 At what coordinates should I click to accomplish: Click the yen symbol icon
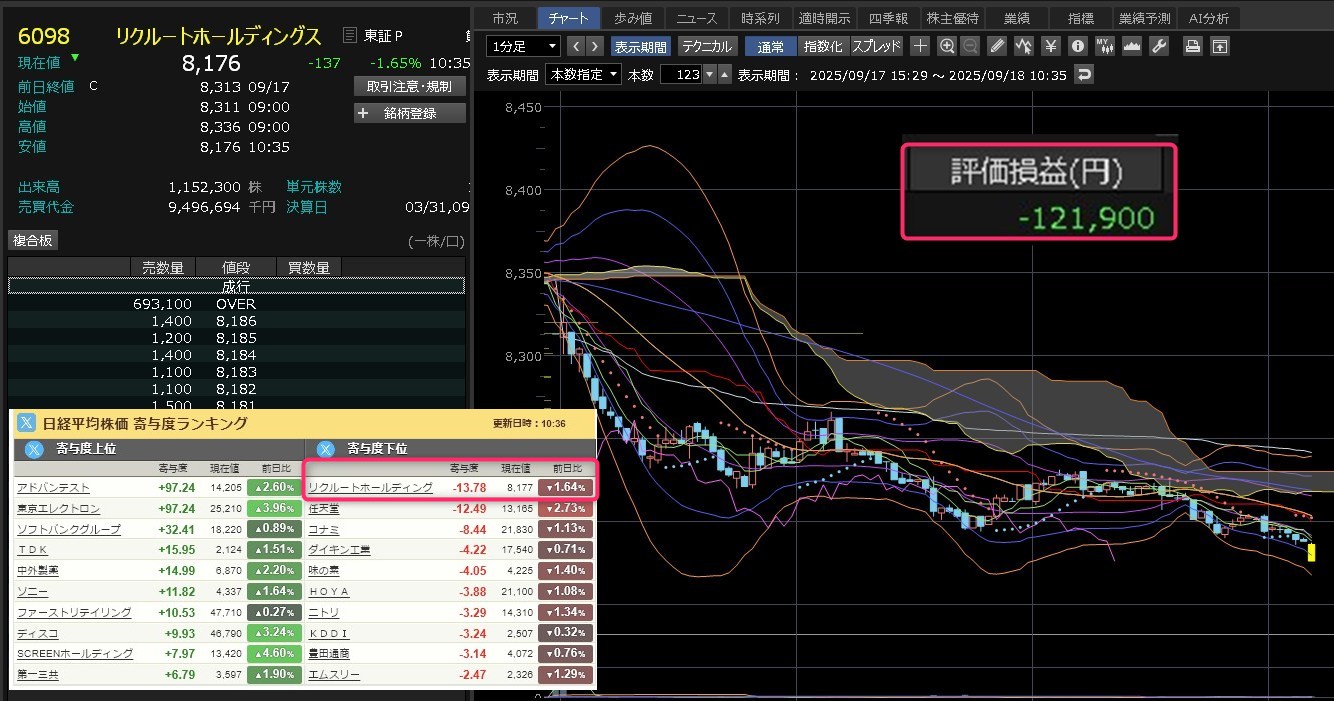point(1050,46)
